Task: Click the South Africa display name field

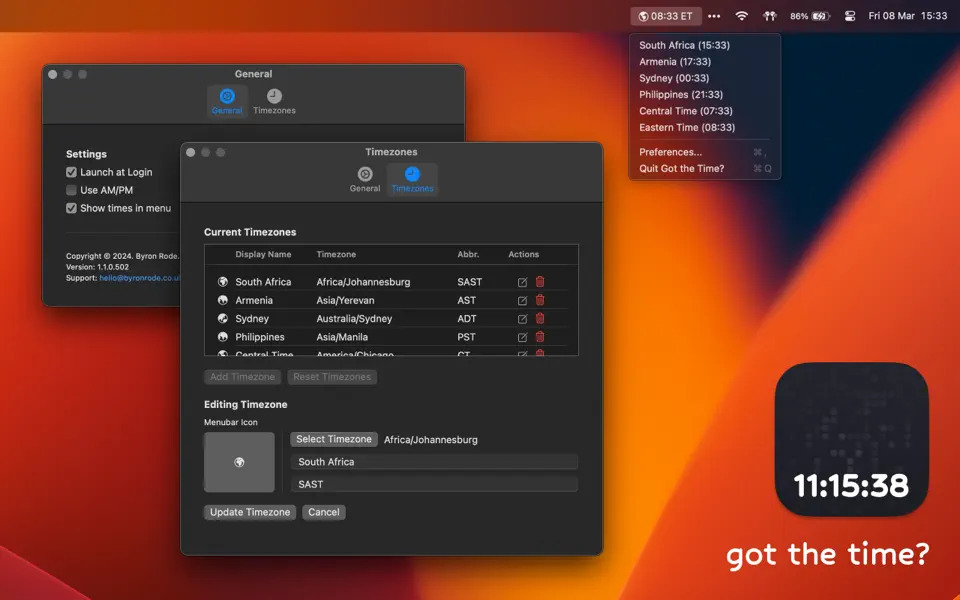Action: (x=434, y=462)
